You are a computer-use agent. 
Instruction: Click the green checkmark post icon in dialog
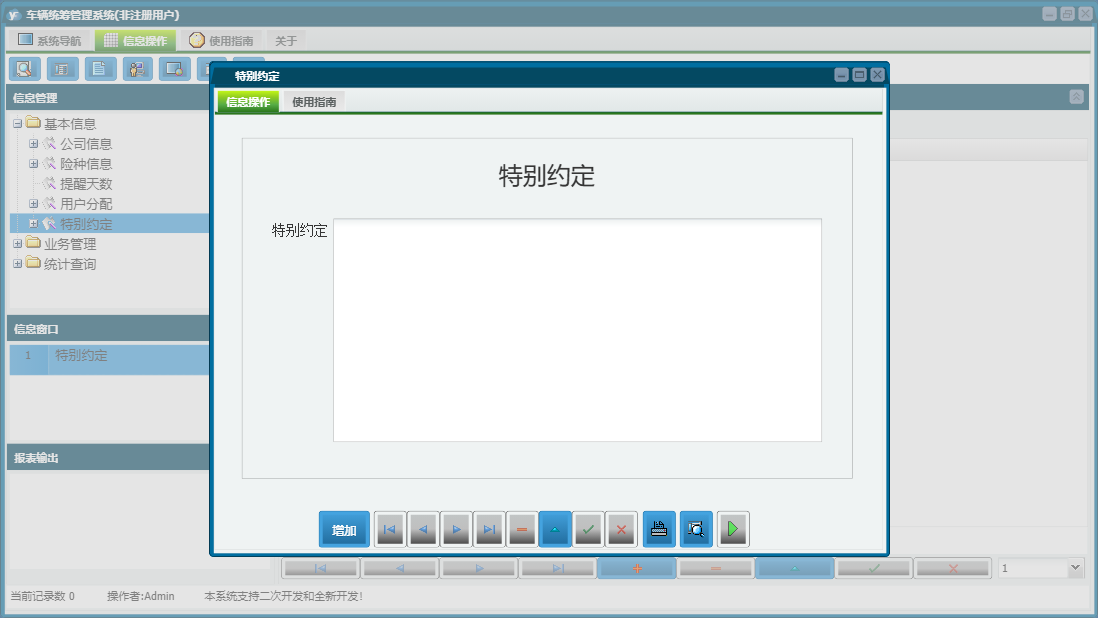click(588, 529)
